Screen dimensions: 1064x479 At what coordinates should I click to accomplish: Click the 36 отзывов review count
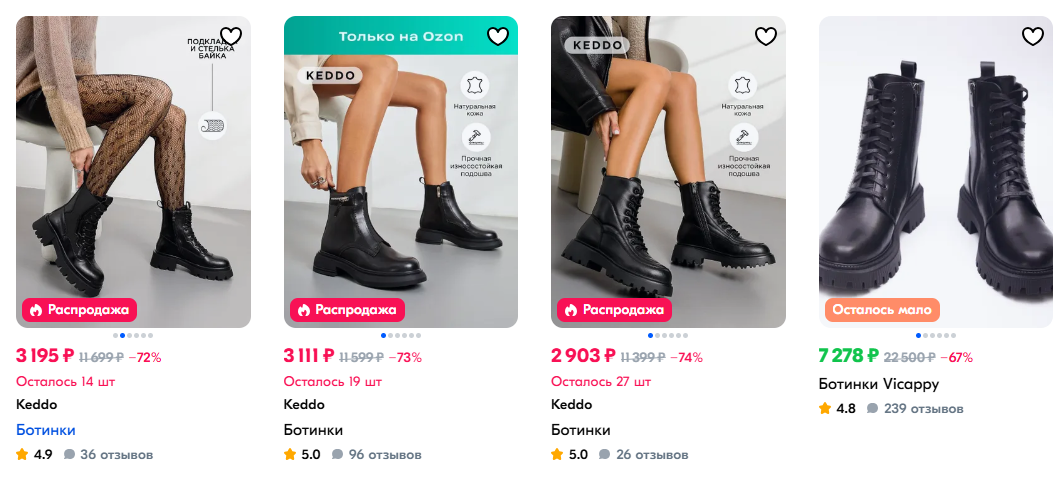click(109, 455)
